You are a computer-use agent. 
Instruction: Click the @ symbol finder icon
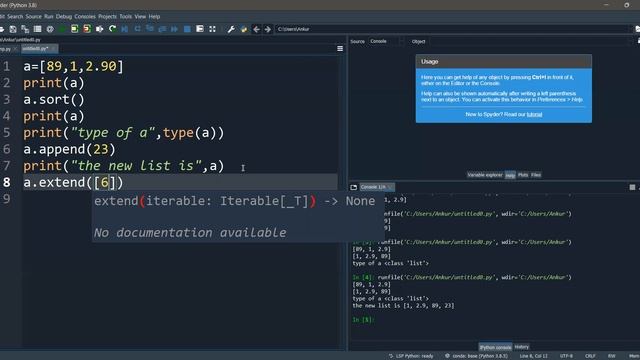click(x=50, y=29)
